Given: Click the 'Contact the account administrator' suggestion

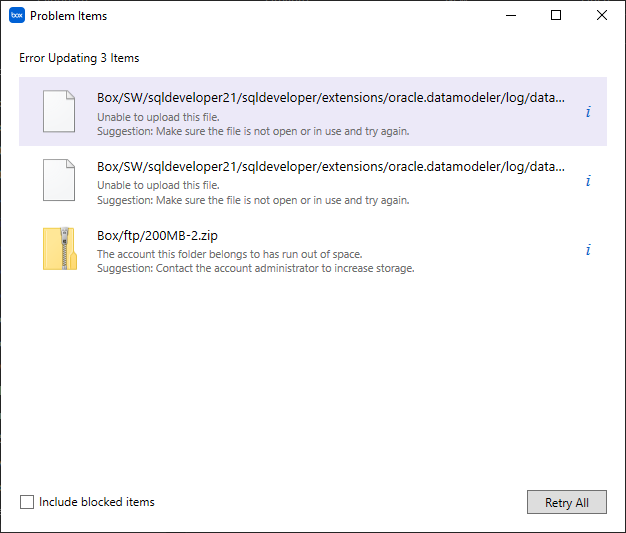Looking at the screenshot, I should click(255, 268).
